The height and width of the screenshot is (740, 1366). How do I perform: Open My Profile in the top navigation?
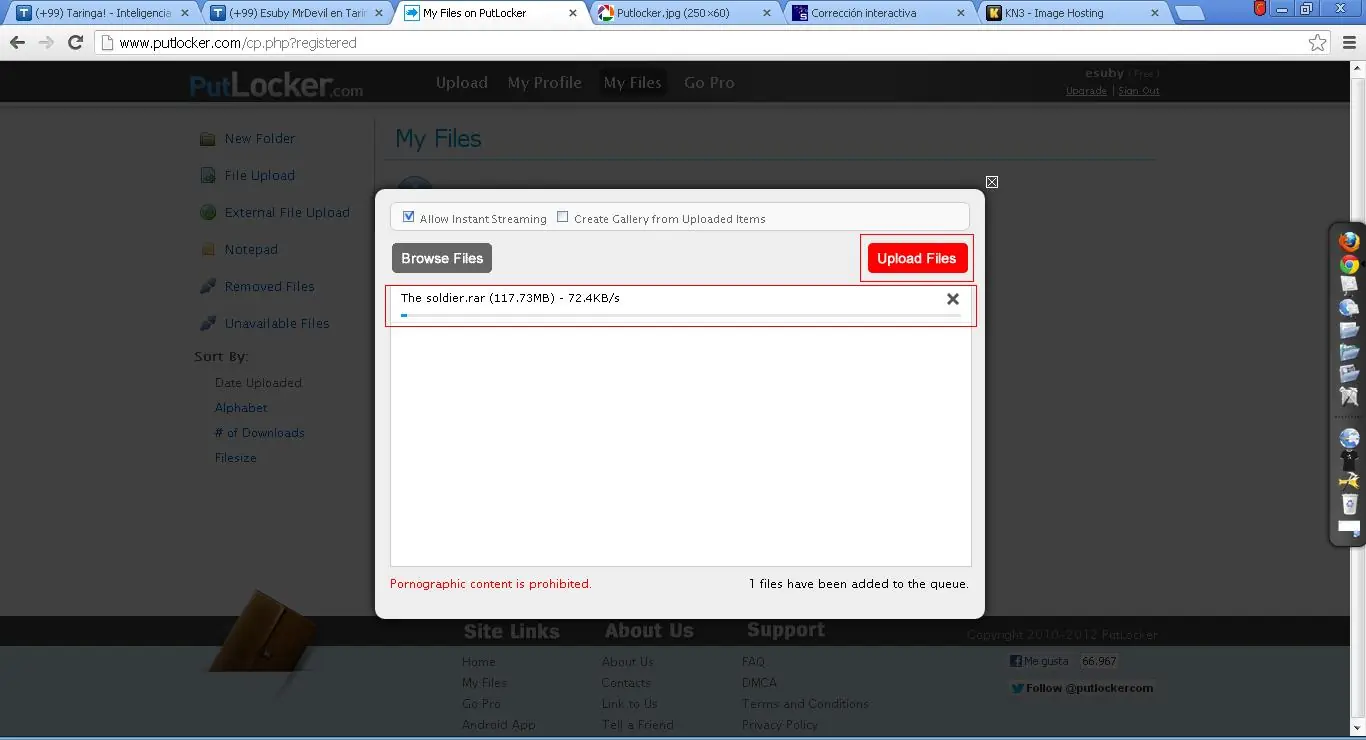pos(545,83)
